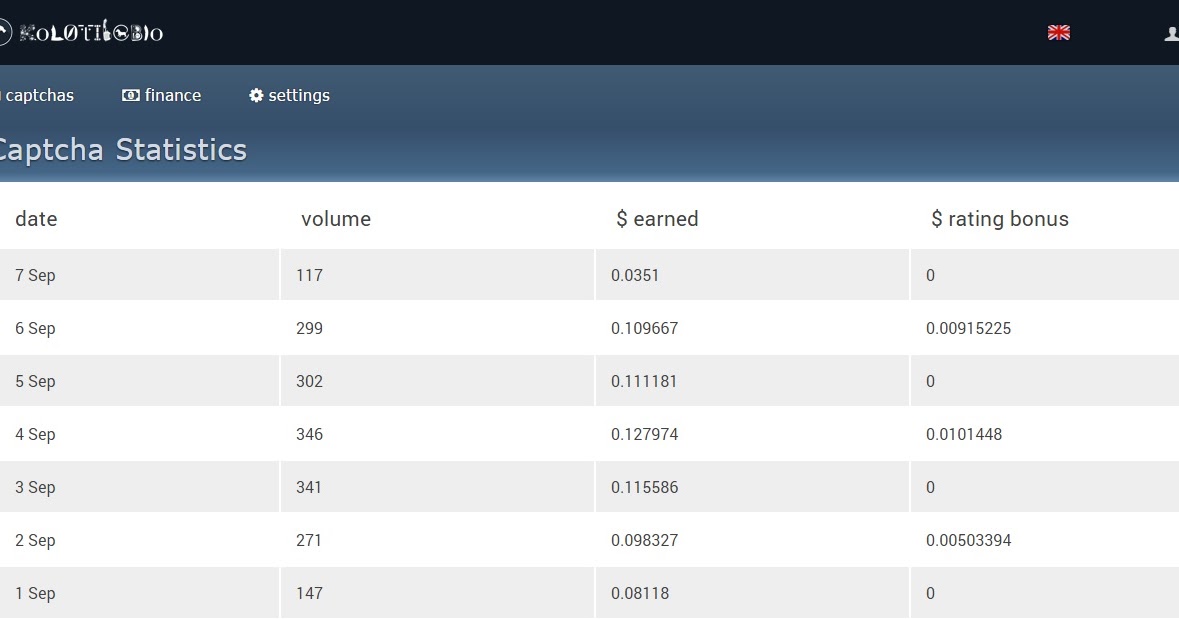Click the rating bonus value 0.0101448
The image size is (1179, 619).
point(964,434)
